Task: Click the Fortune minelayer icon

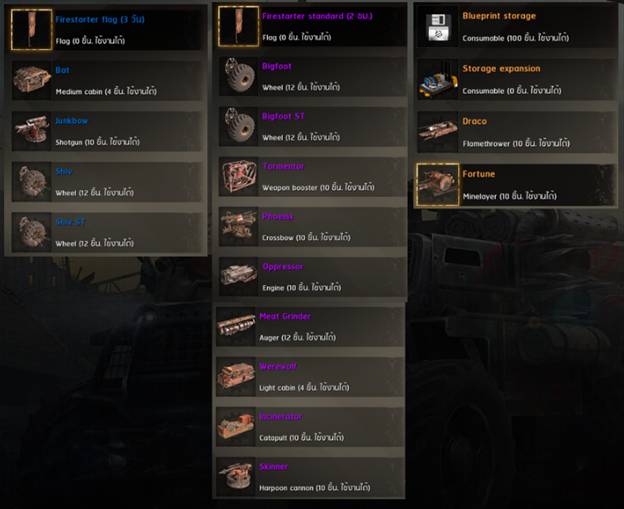Action: (438, 185)
